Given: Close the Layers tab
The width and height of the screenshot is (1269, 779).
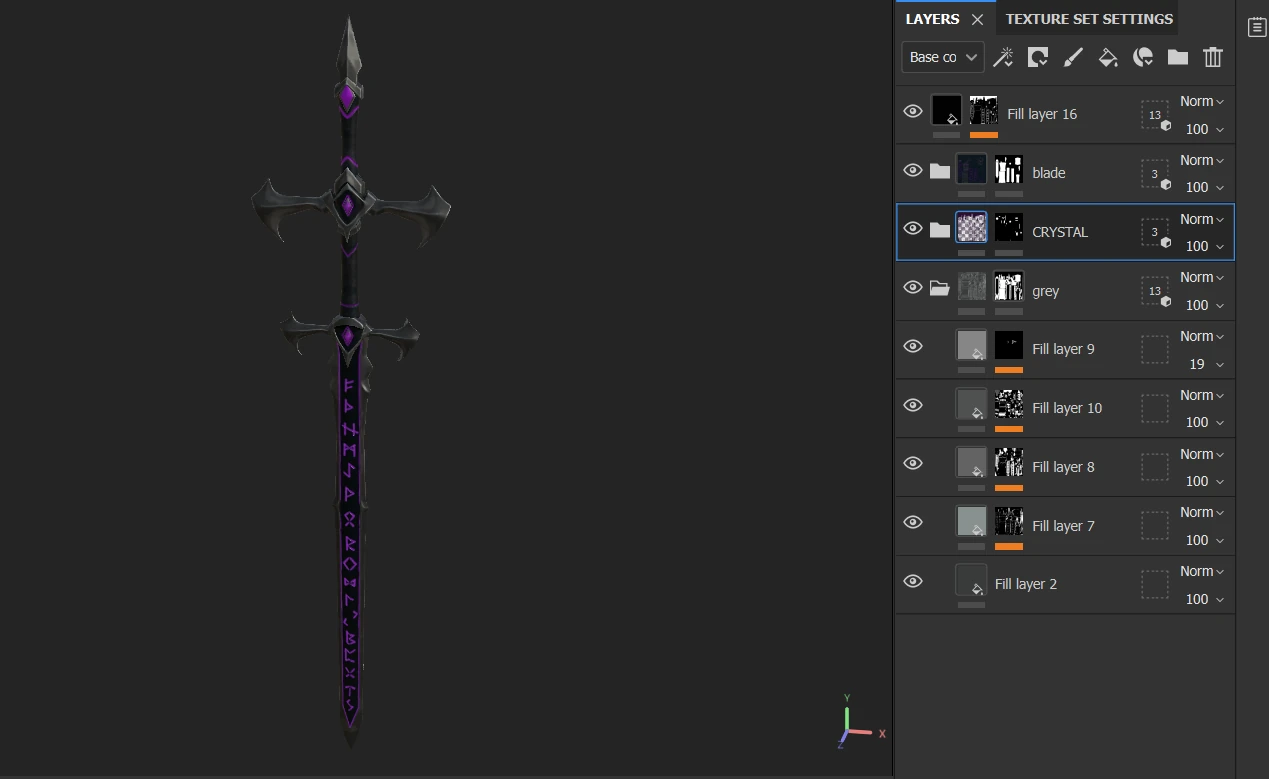Looking at the screenshot, I should (977, 20).
